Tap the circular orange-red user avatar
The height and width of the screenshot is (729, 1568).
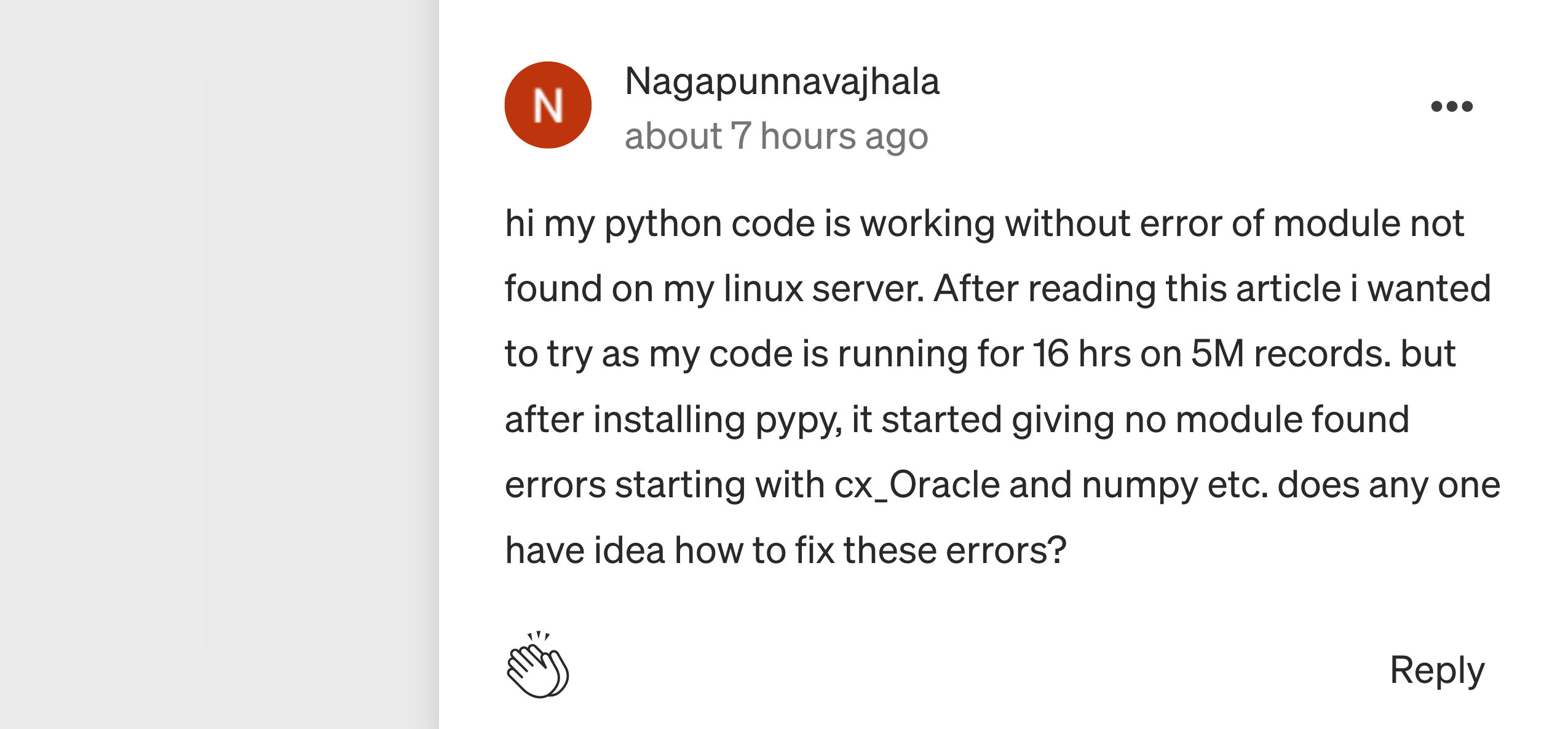point(548,105)
